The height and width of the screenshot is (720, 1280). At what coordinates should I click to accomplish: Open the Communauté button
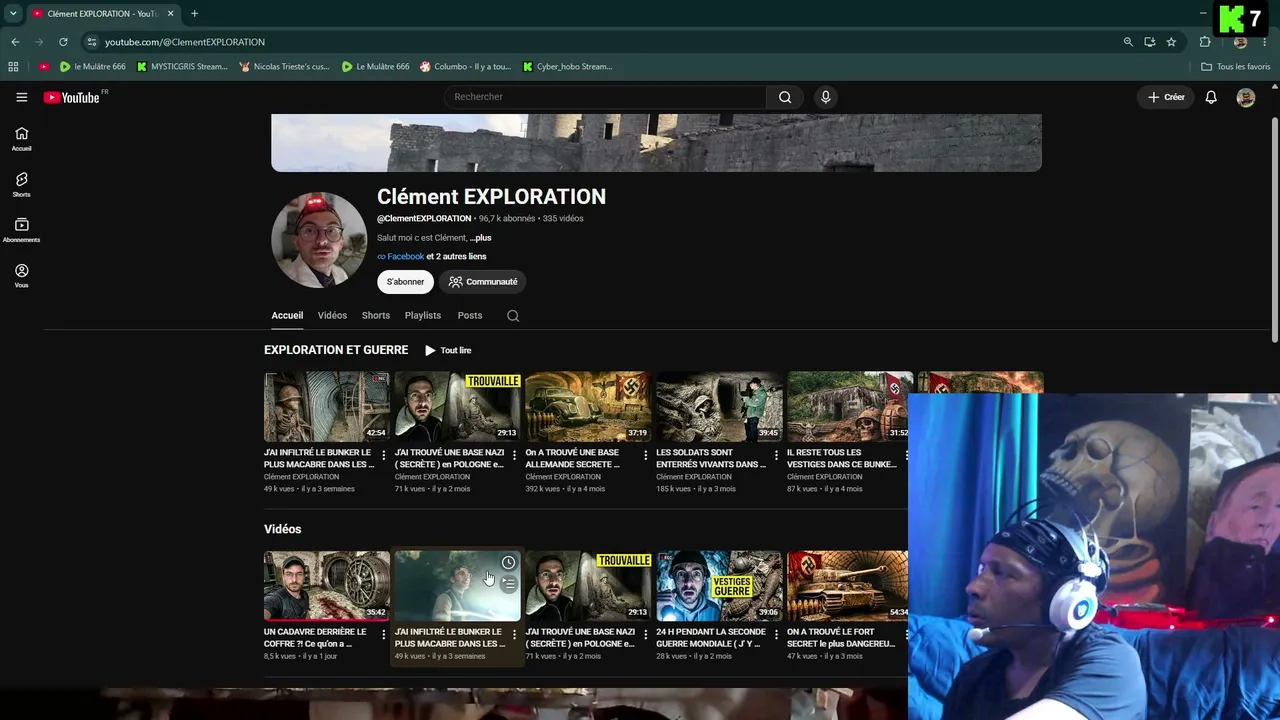(x=483, y=282)
